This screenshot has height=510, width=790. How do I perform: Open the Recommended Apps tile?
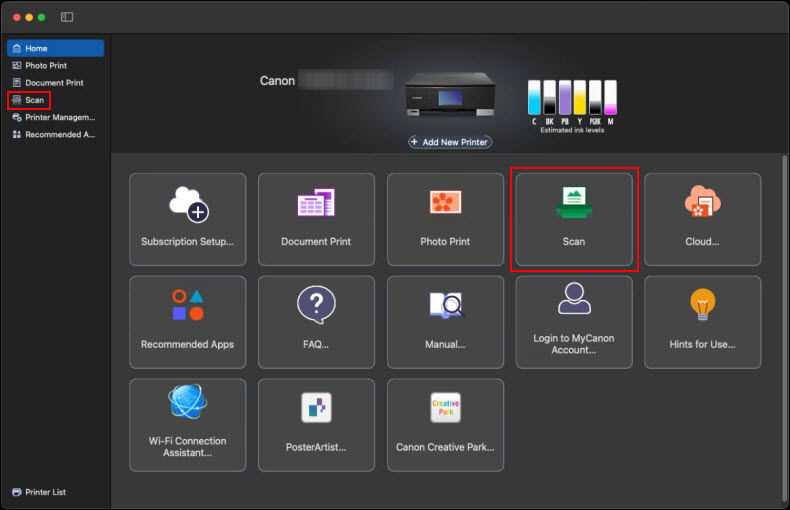coord(187,322)
